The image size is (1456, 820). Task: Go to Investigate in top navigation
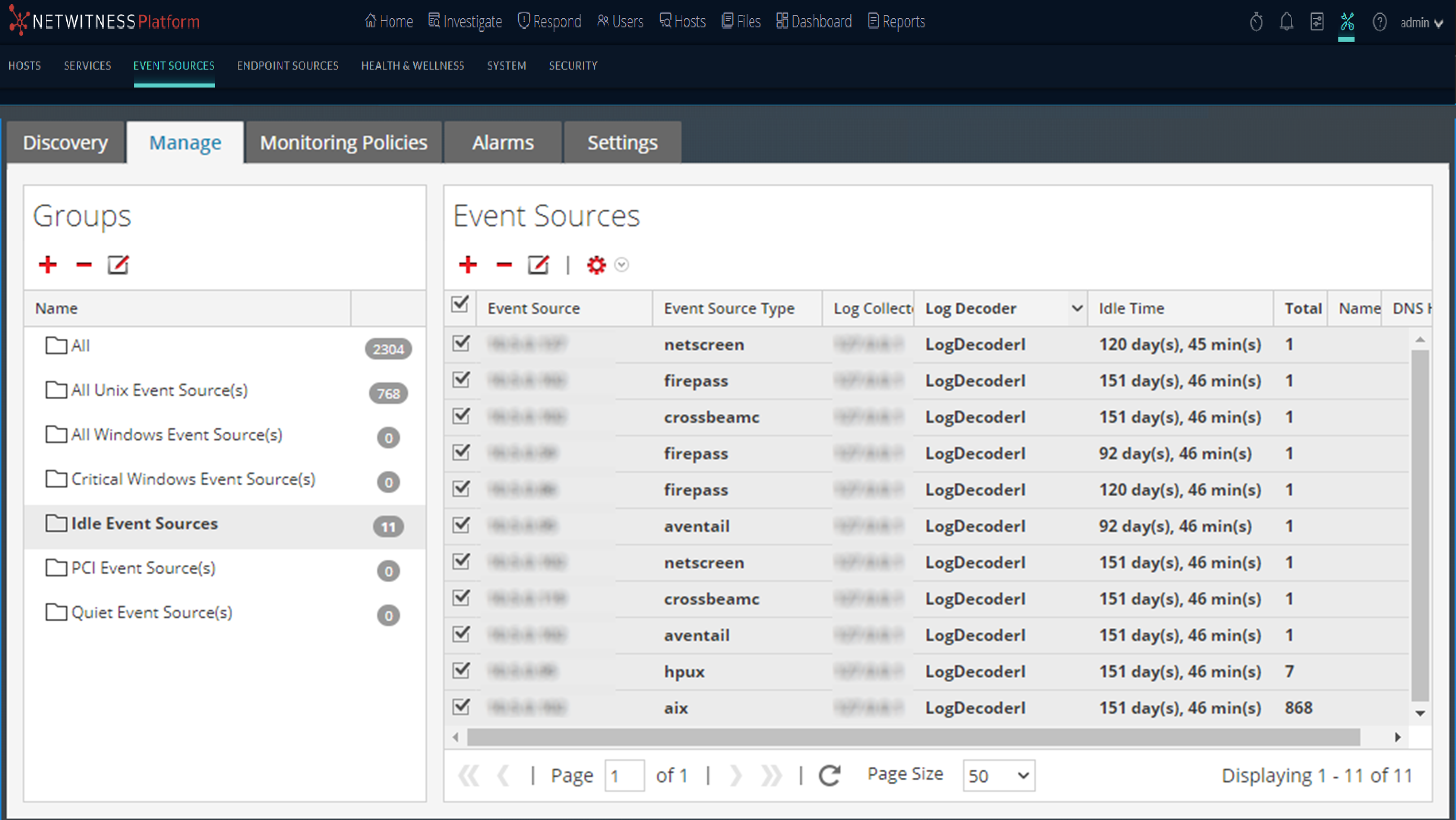pyautogui.click(x=465, y=22)
